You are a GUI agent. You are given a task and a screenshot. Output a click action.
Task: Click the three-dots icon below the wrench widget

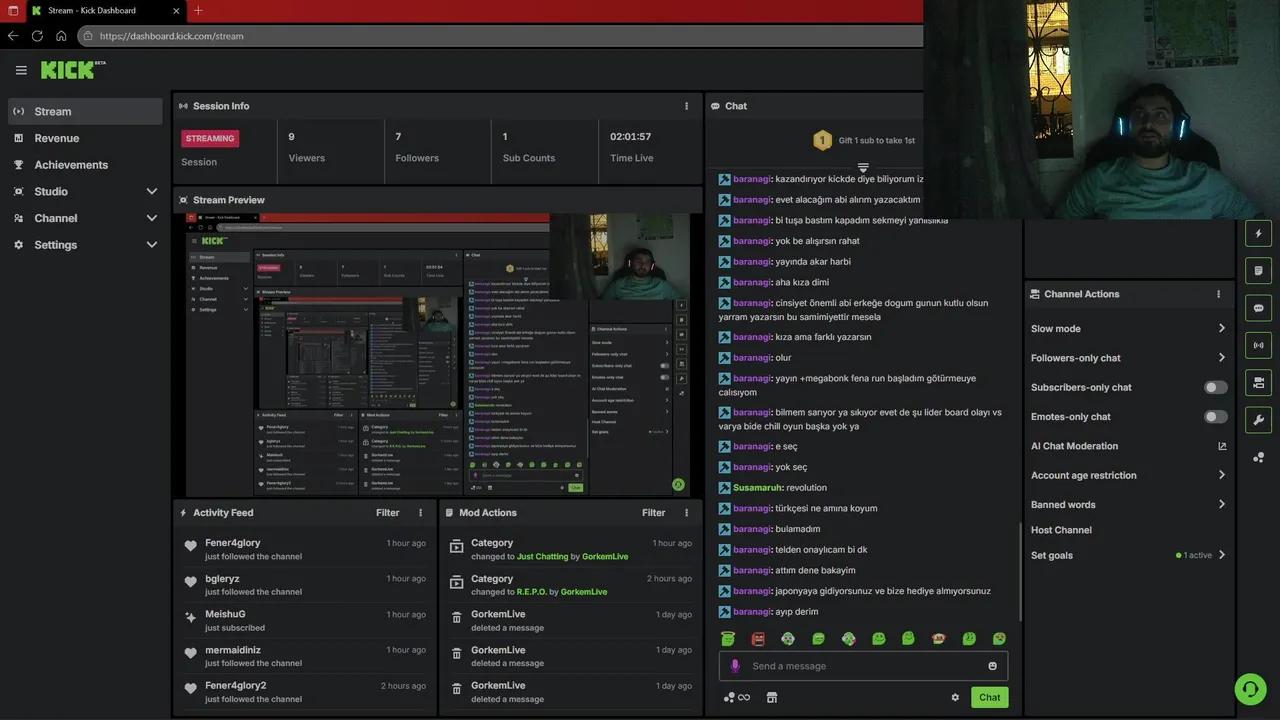(1258, 457)
